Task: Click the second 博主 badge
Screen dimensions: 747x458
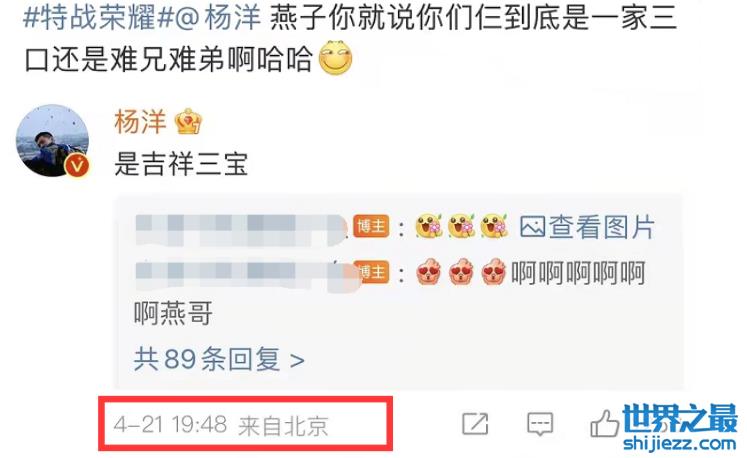Action: (372, 272)
